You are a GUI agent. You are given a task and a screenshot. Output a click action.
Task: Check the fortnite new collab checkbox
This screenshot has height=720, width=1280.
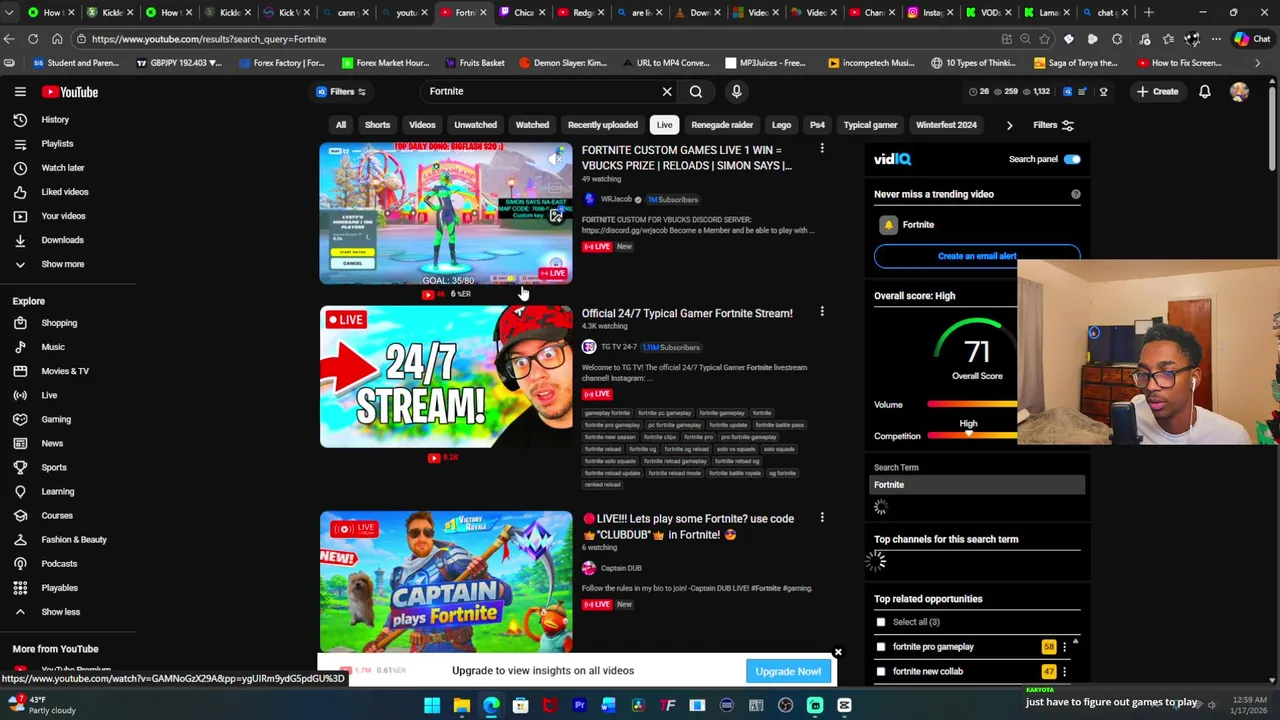[x=881, y=672]
